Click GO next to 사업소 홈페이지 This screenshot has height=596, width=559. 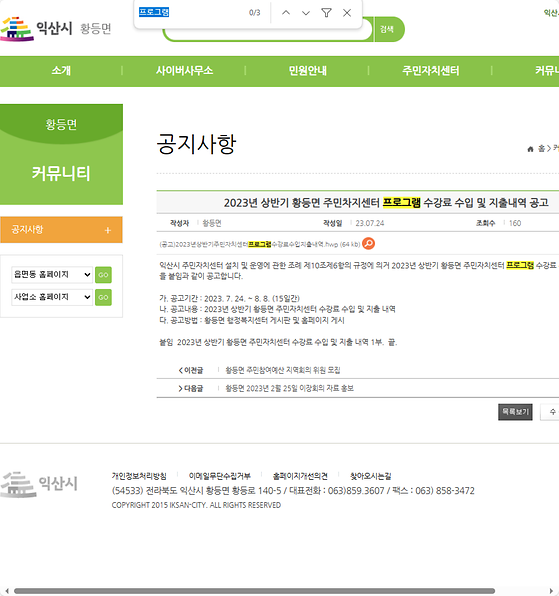pyautogui.click(x=103, y=297)
